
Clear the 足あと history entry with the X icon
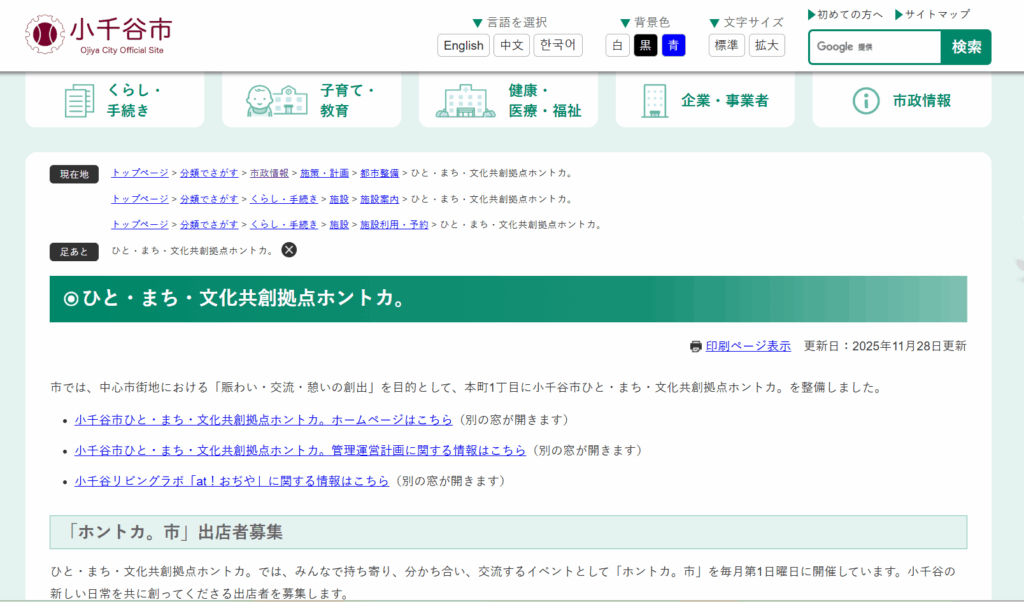pyautogui.click(x=289, y=249)
